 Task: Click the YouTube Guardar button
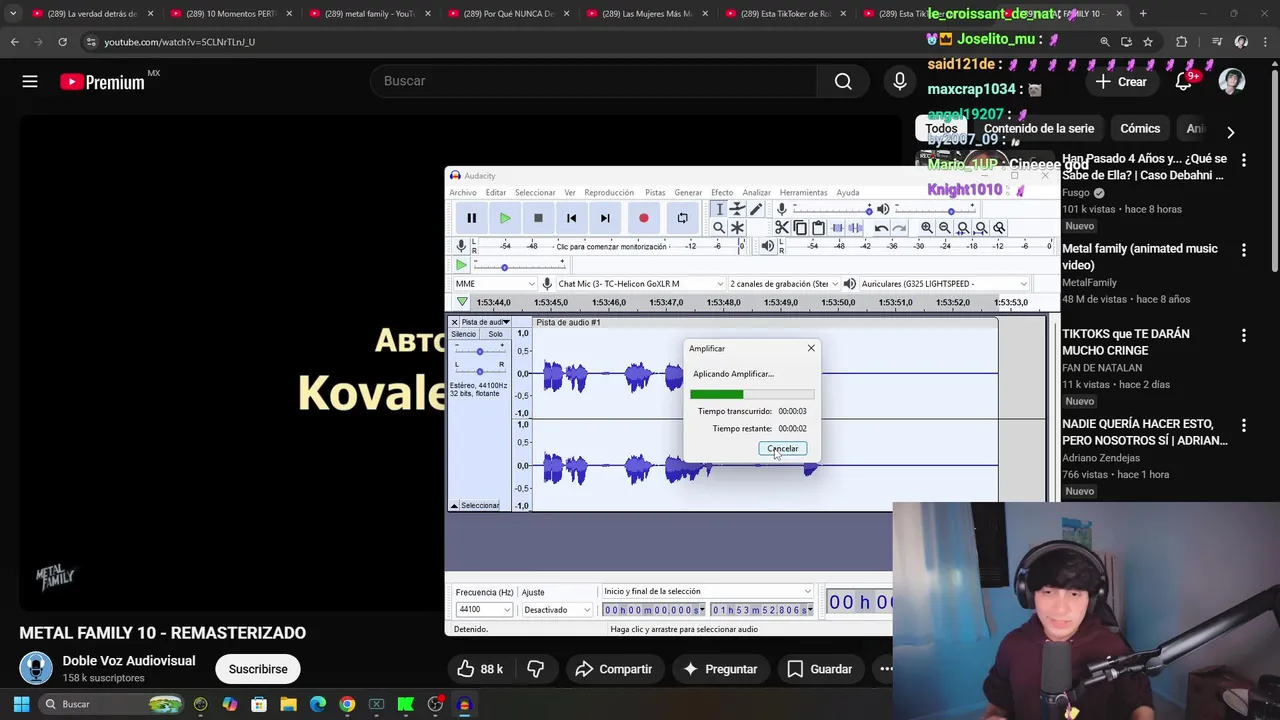point(819,669)
